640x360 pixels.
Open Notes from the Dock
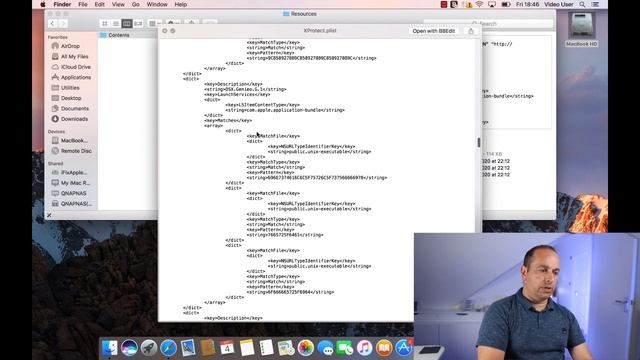point(247,348)
